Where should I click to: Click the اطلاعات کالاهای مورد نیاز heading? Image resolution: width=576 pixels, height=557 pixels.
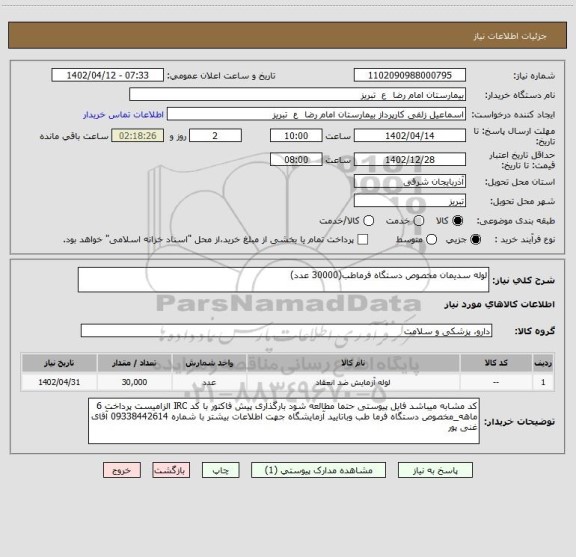point(500,304)
